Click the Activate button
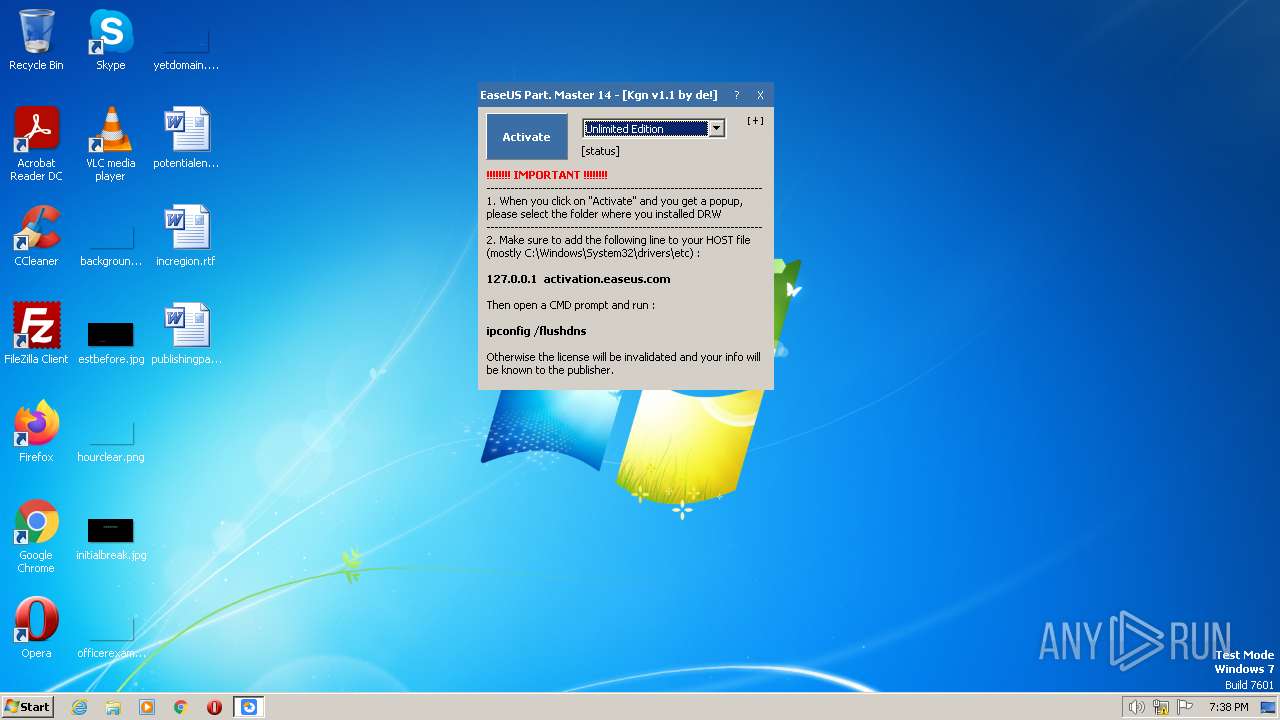1280x720 pixels. [x=527, y=137]
